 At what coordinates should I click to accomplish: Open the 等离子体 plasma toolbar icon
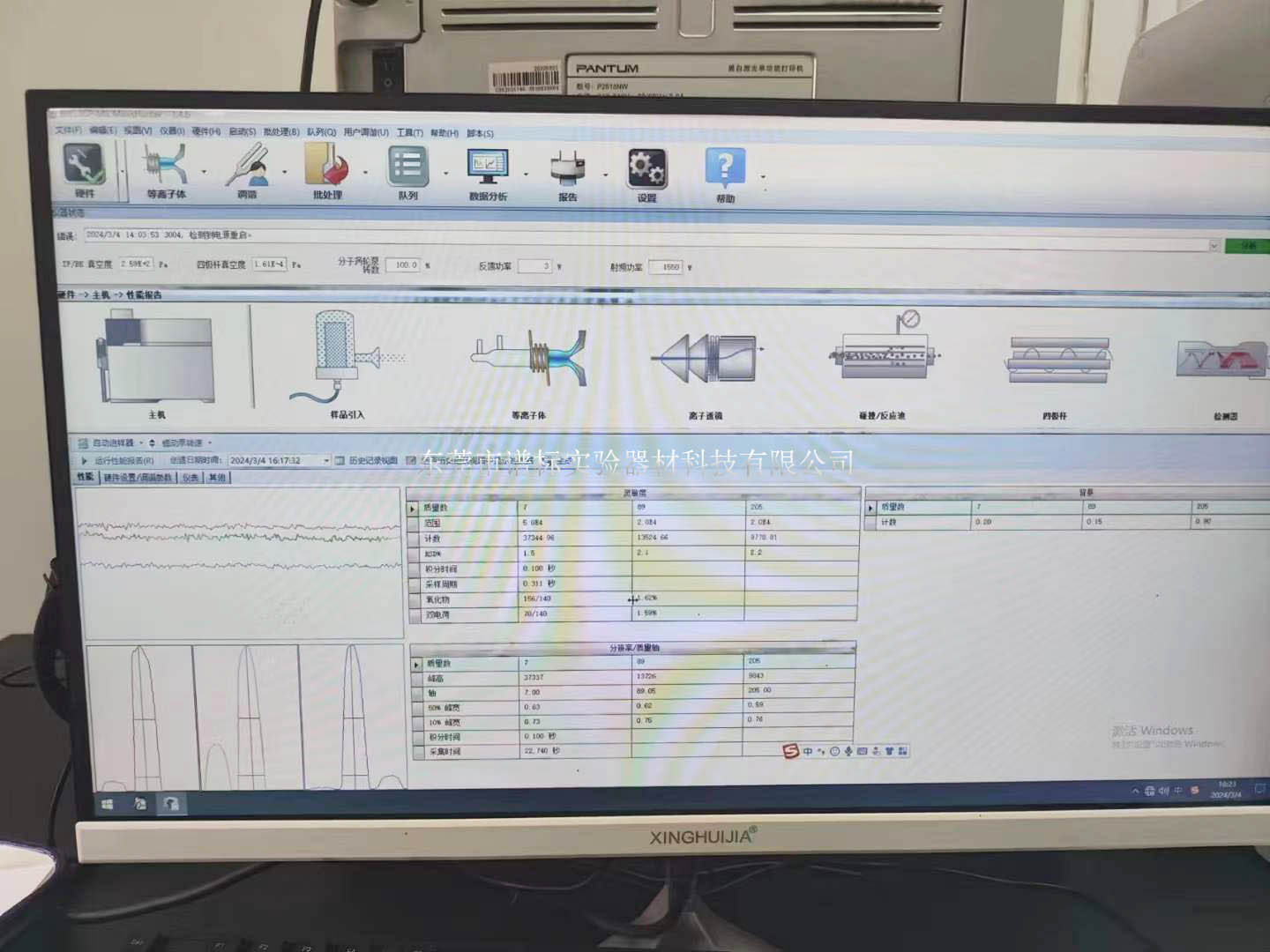pos(166,168)
